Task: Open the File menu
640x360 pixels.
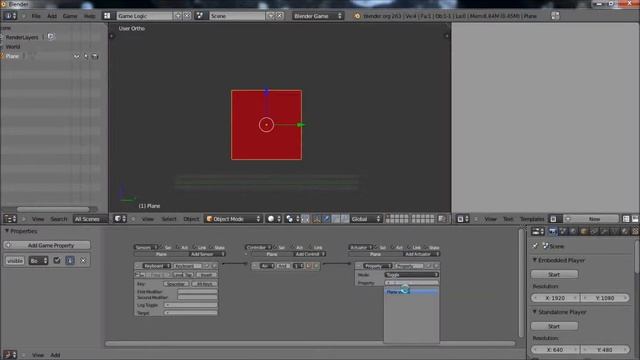Action: point(36,16)
